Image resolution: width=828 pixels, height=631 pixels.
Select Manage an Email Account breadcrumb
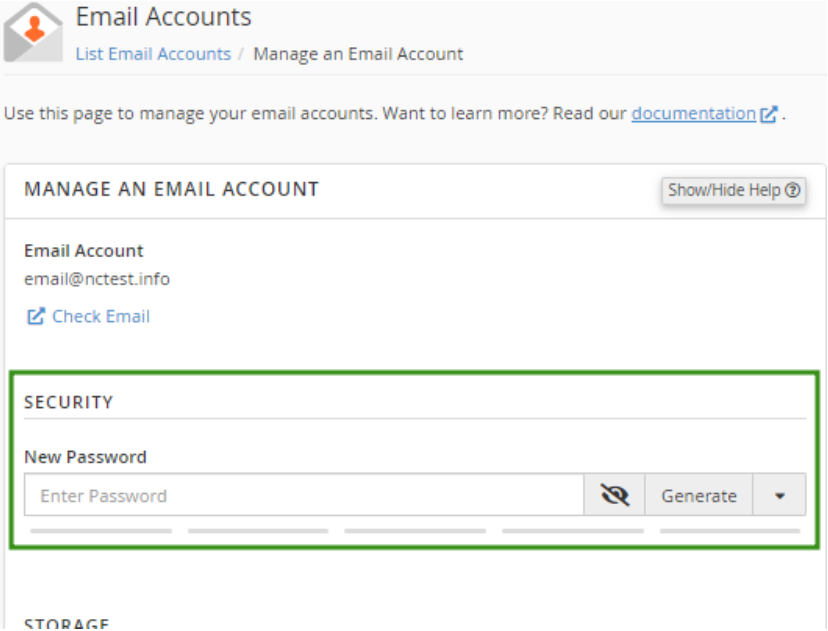358,54
